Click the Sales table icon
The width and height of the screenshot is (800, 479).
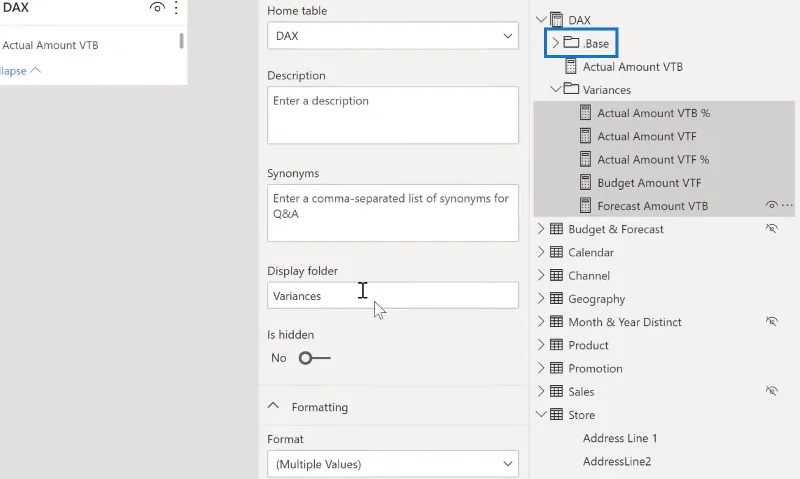tap(556, 391)
